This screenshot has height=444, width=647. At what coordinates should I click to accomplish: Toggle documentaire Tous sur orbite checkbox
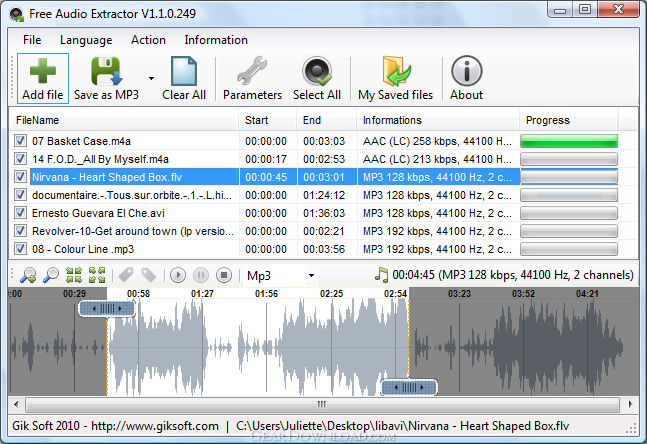pos(20,195)
